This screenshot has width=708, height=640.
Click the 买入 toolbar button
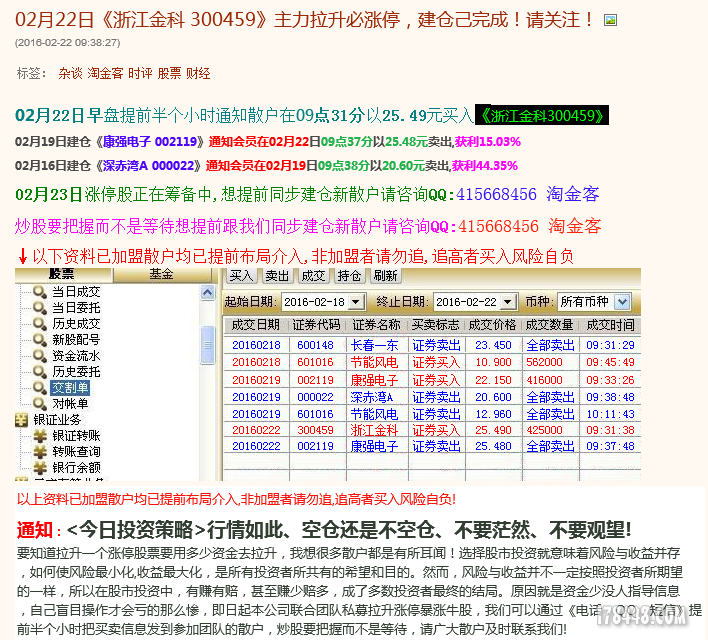point(241,276)
